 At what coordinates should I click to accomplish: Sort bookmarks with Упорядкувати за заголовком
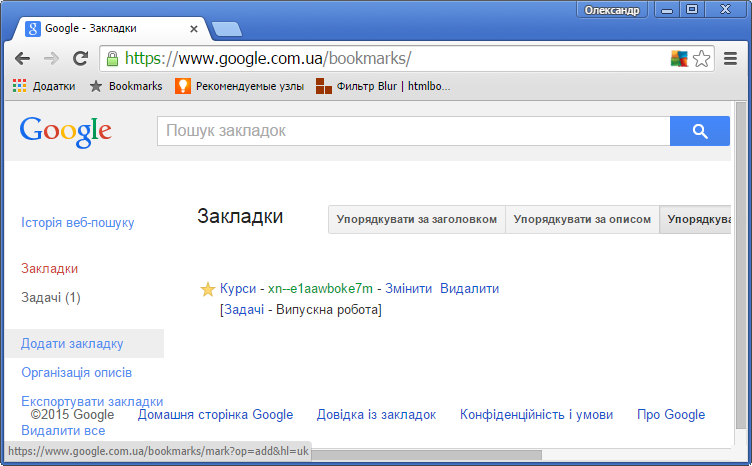coord(416,219)
